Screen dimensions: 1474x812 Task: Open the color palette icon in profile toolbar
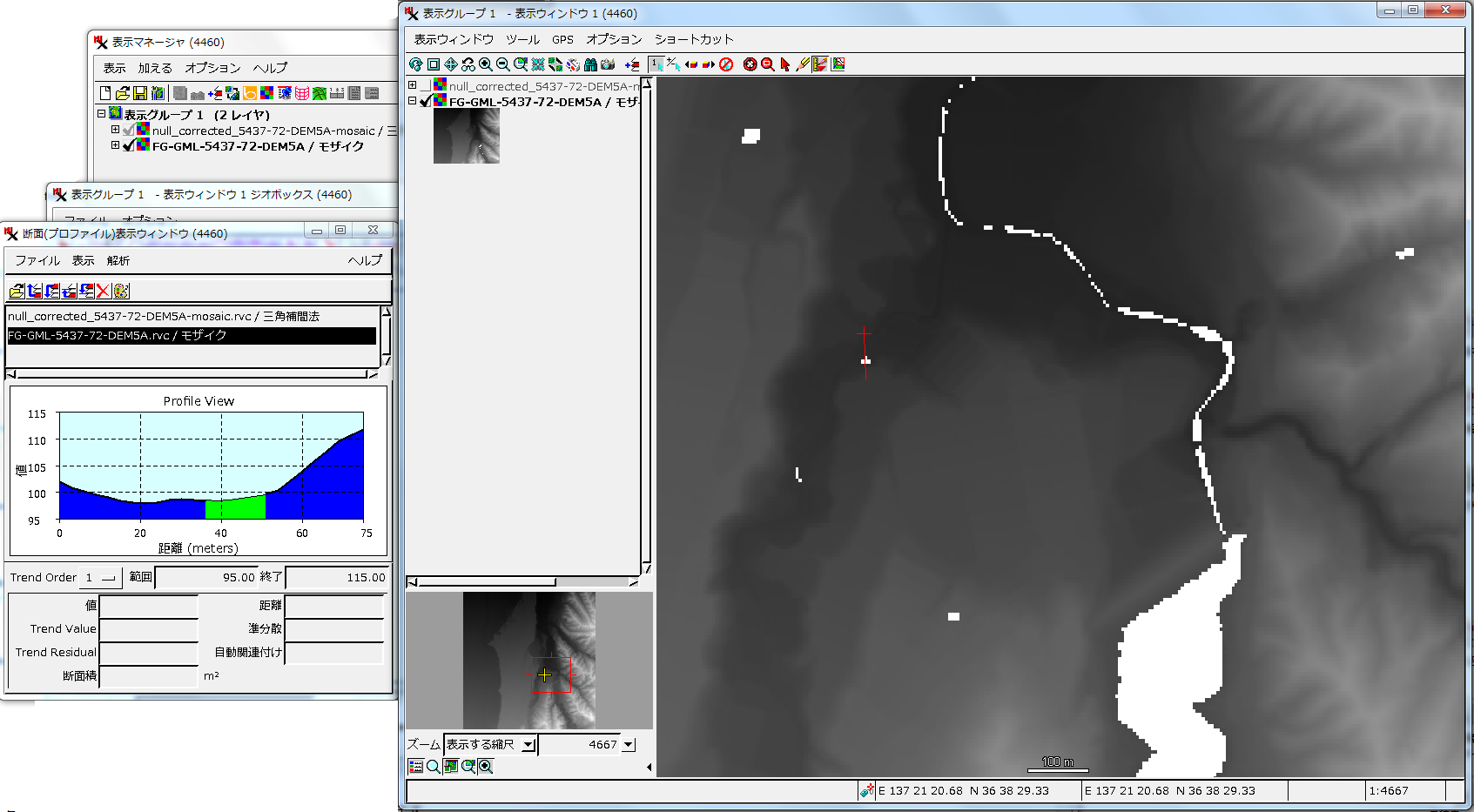coord(121,291)
